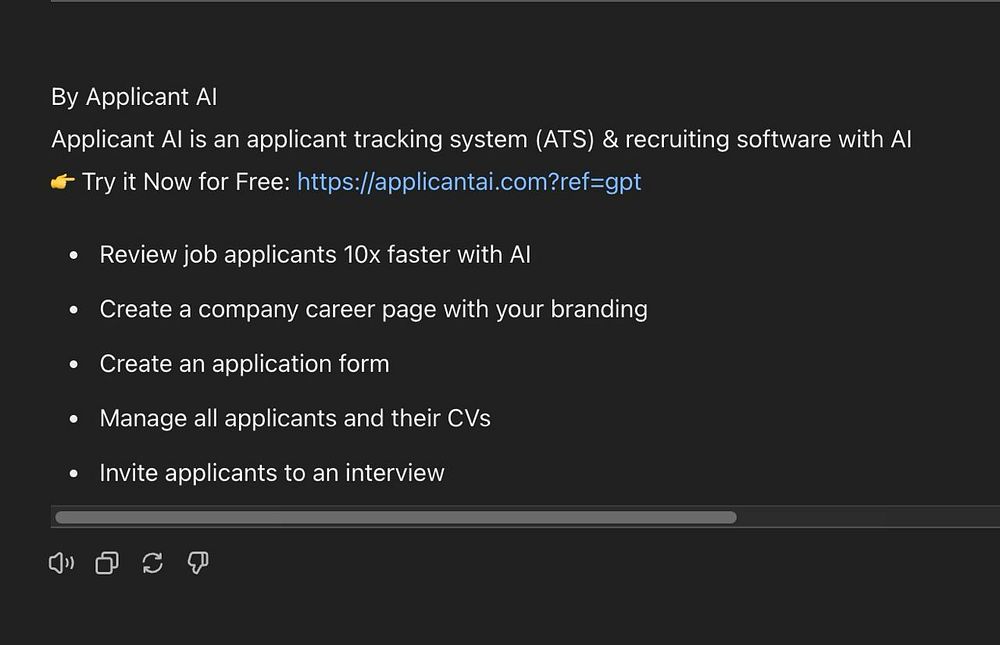
Task: Give a thumbs down to the response
Action: point(198,564)
